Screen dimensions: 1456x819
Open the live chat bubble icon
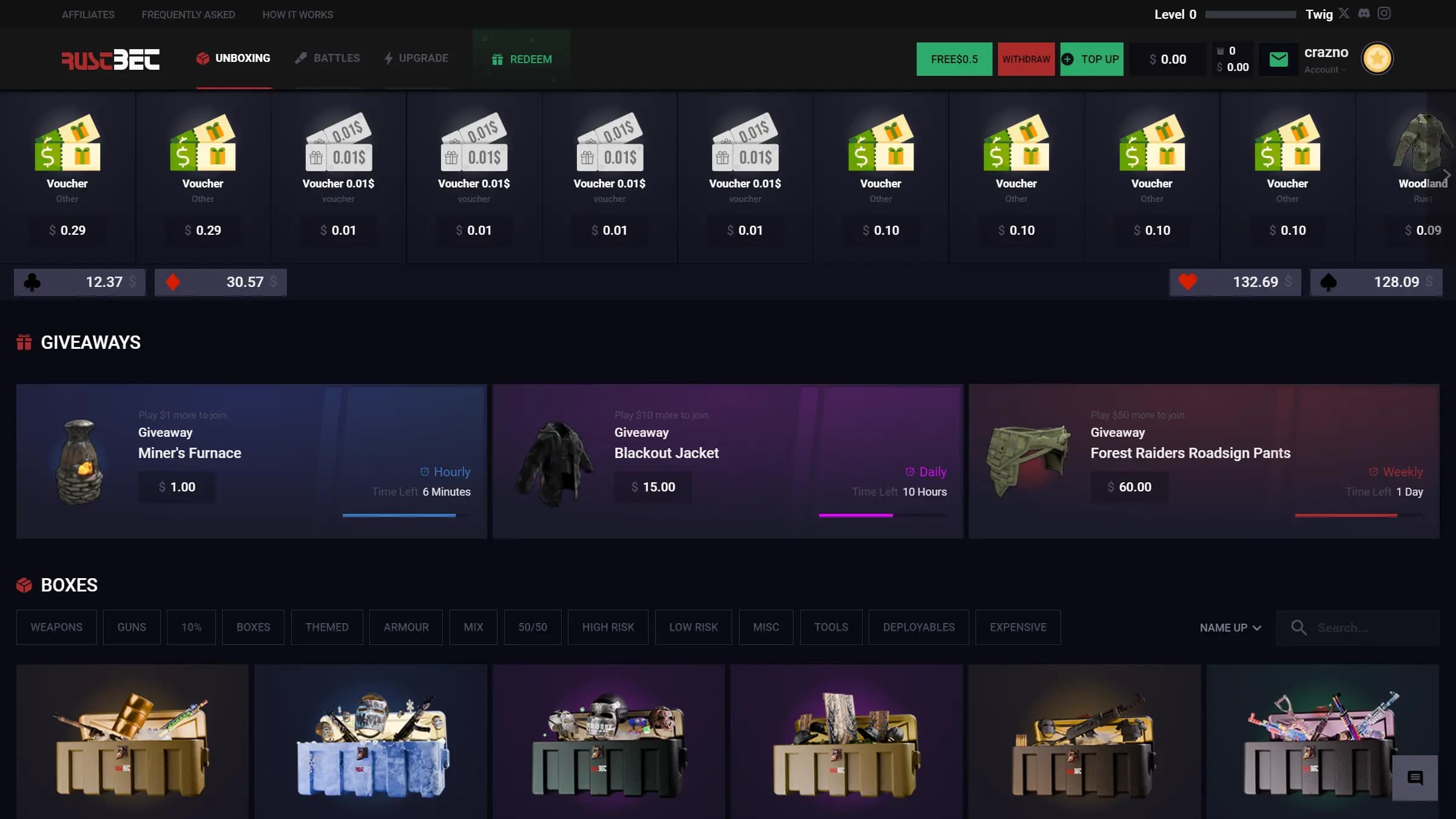pos(1415,778)
